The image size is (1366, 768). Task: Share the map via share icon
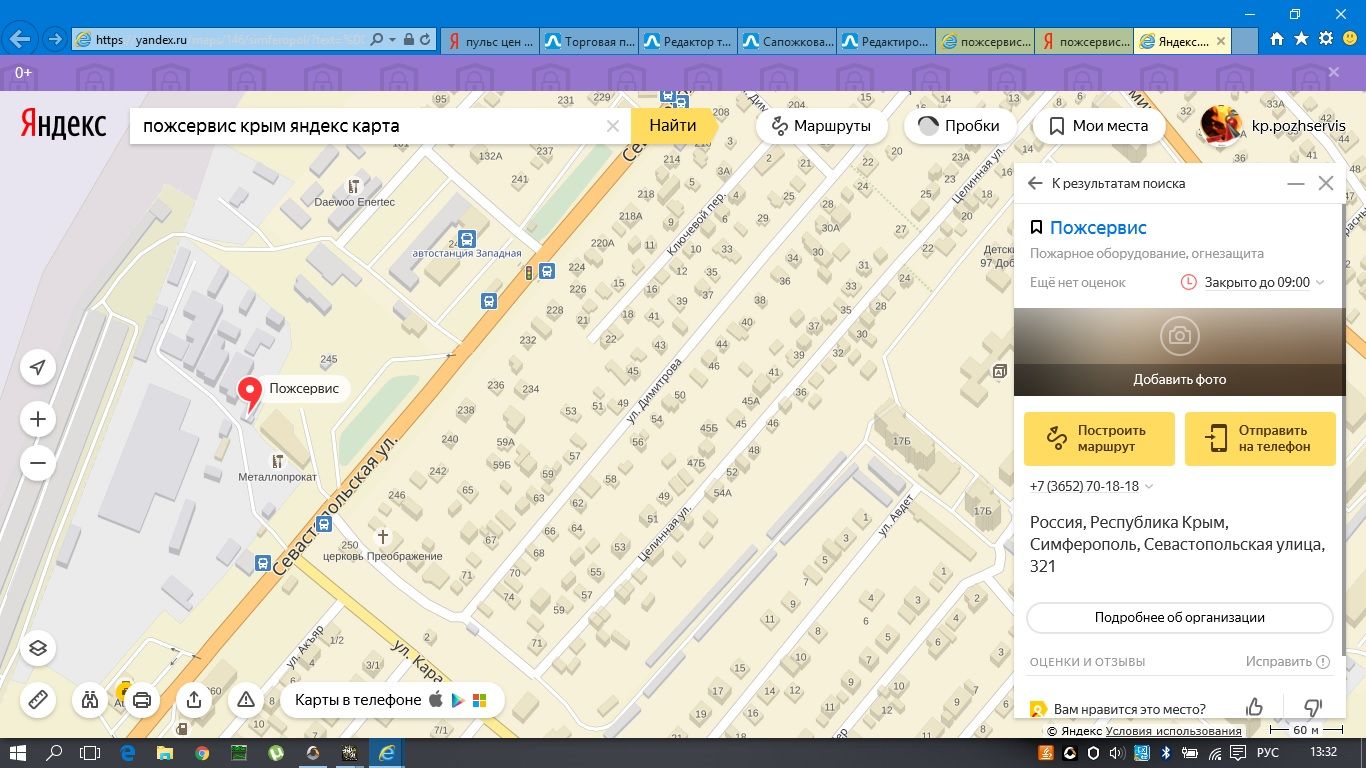194,700
